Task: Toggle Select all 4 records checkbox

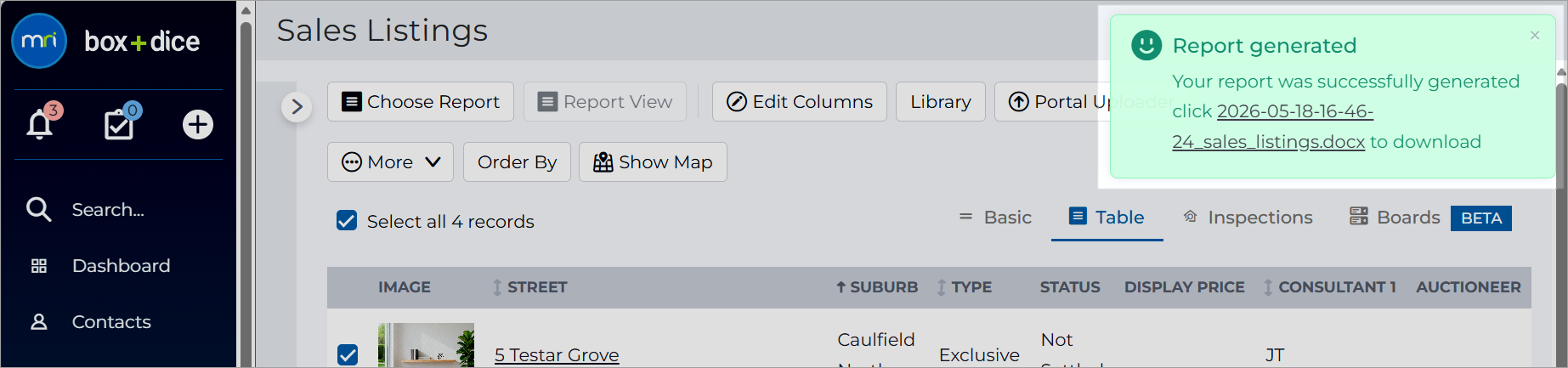Action: pos(347,221)
